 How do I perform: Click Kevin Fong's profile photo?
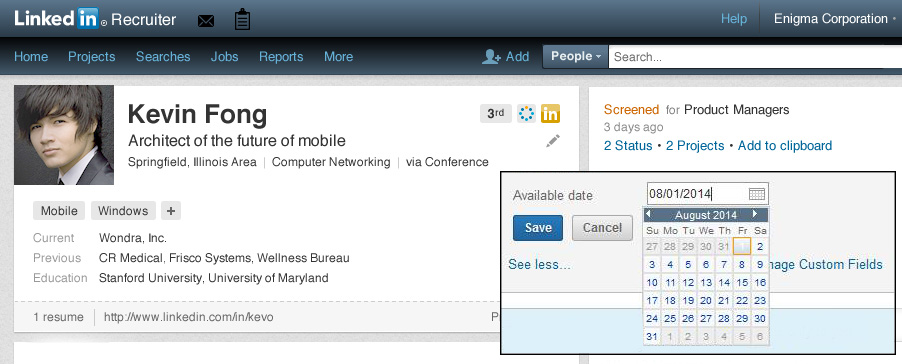(x=64, y=135)
